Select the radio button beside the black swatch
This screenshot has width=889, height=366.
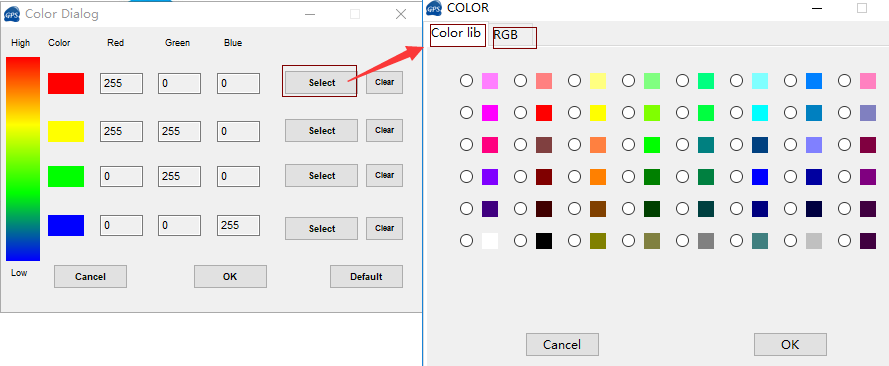520,241
